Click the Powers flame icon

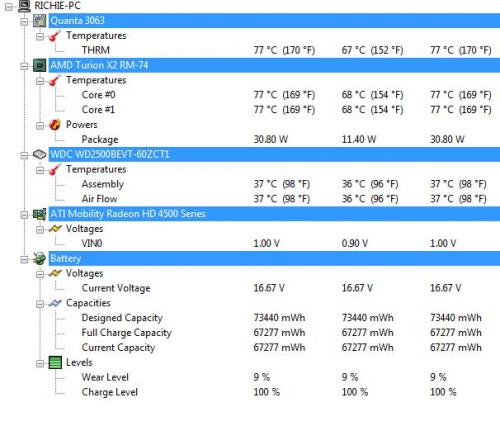55,125
